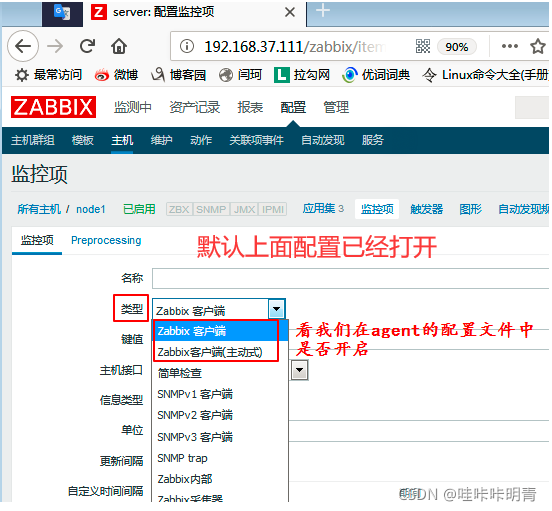
Task: Bookmark the page with the star icon
Action: pyautogui.click(x=538, y=46)
